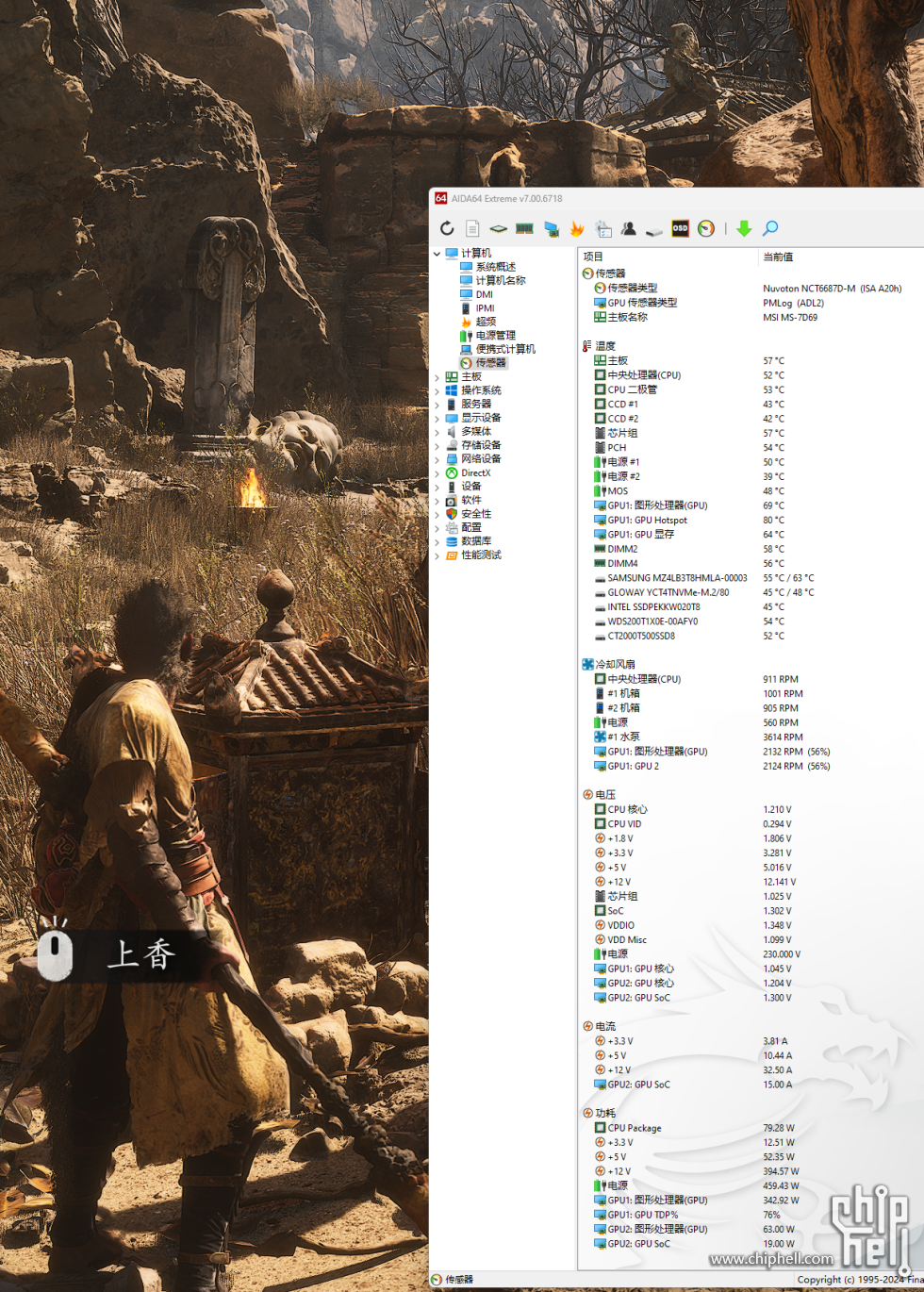Open the checklist icon next to the flame
The height and width of the screenshot is (1292, 924).
pyautogui.click(x=603, y=228)
